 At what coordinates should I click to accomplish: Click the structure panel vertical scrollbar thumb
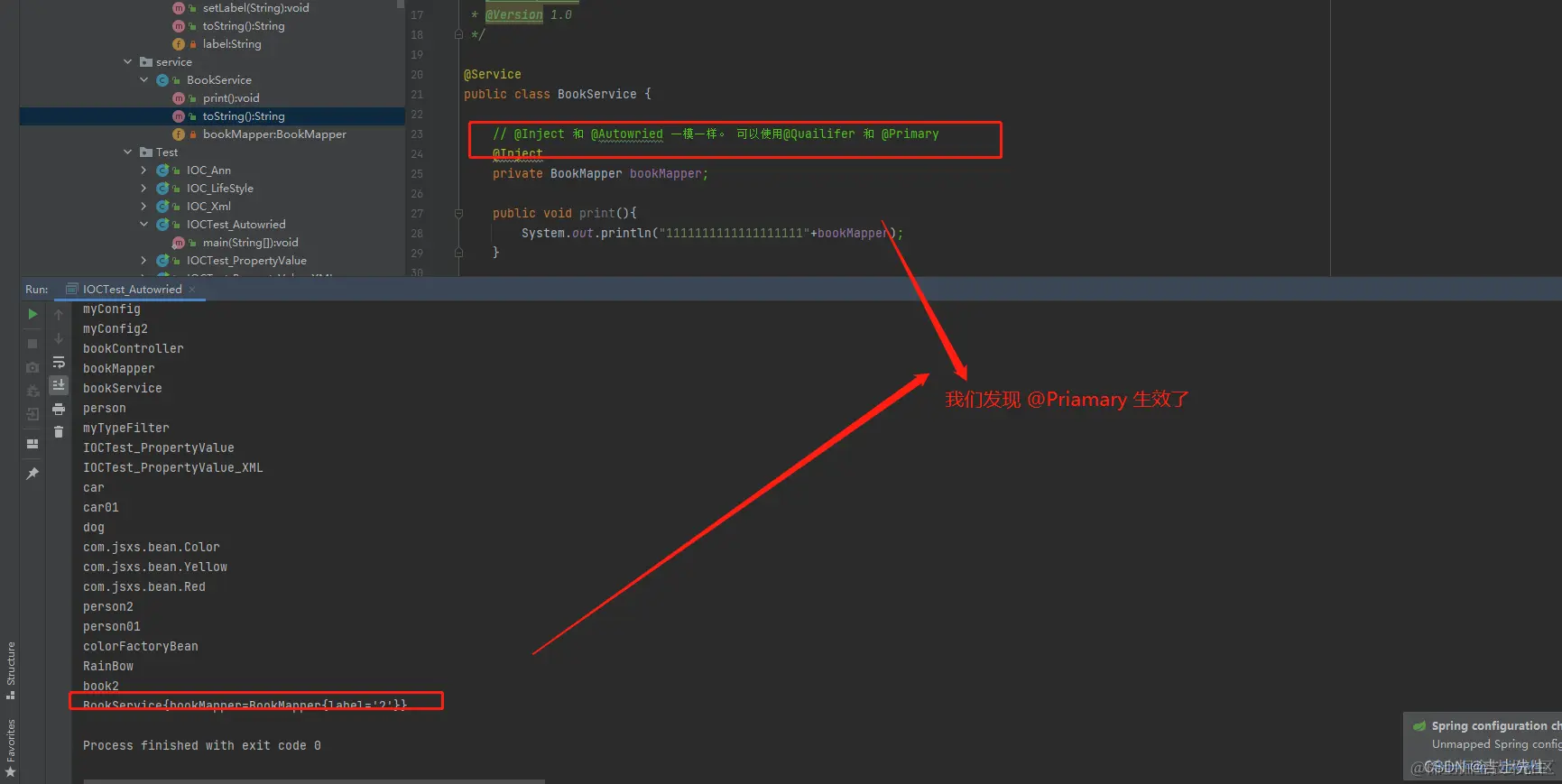401,4
